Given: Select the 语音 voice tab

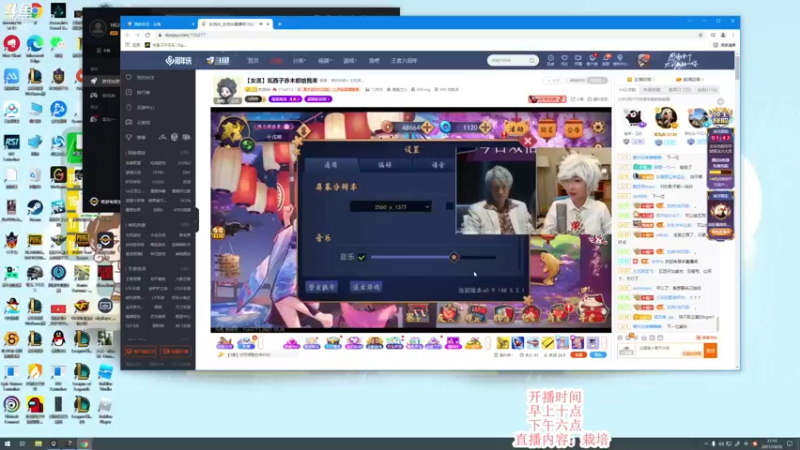Looking at the screenshot, I should 438,165.
